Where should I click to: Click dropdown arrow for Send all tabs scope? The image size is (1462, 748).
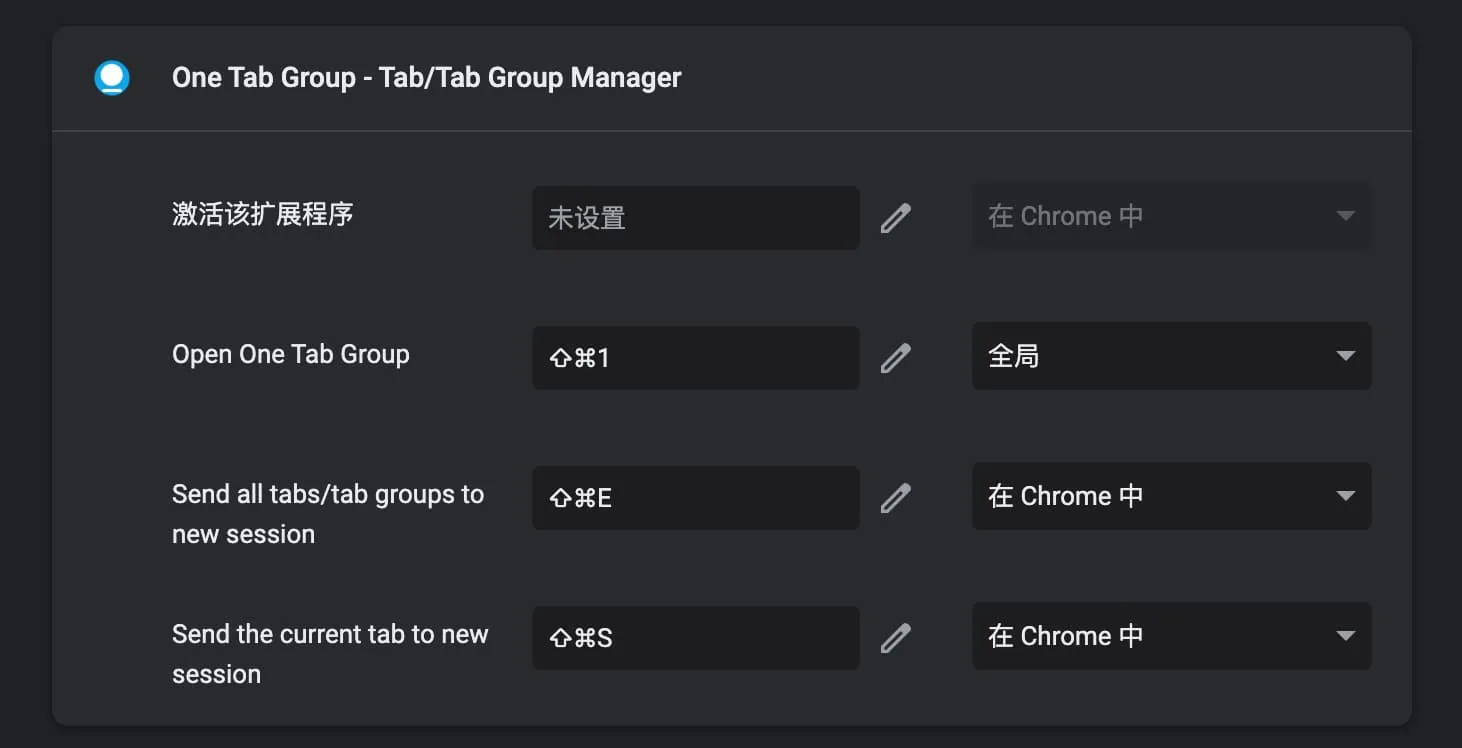(x=1348, y=496)
